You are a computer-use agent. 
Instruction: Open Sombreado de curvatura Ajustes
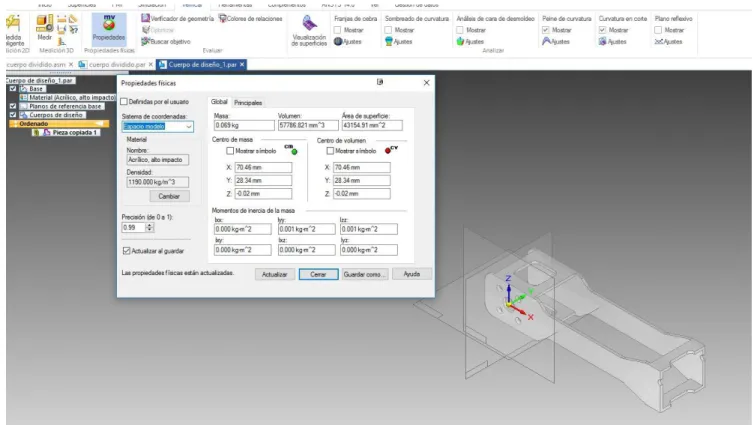pos(399,41)
